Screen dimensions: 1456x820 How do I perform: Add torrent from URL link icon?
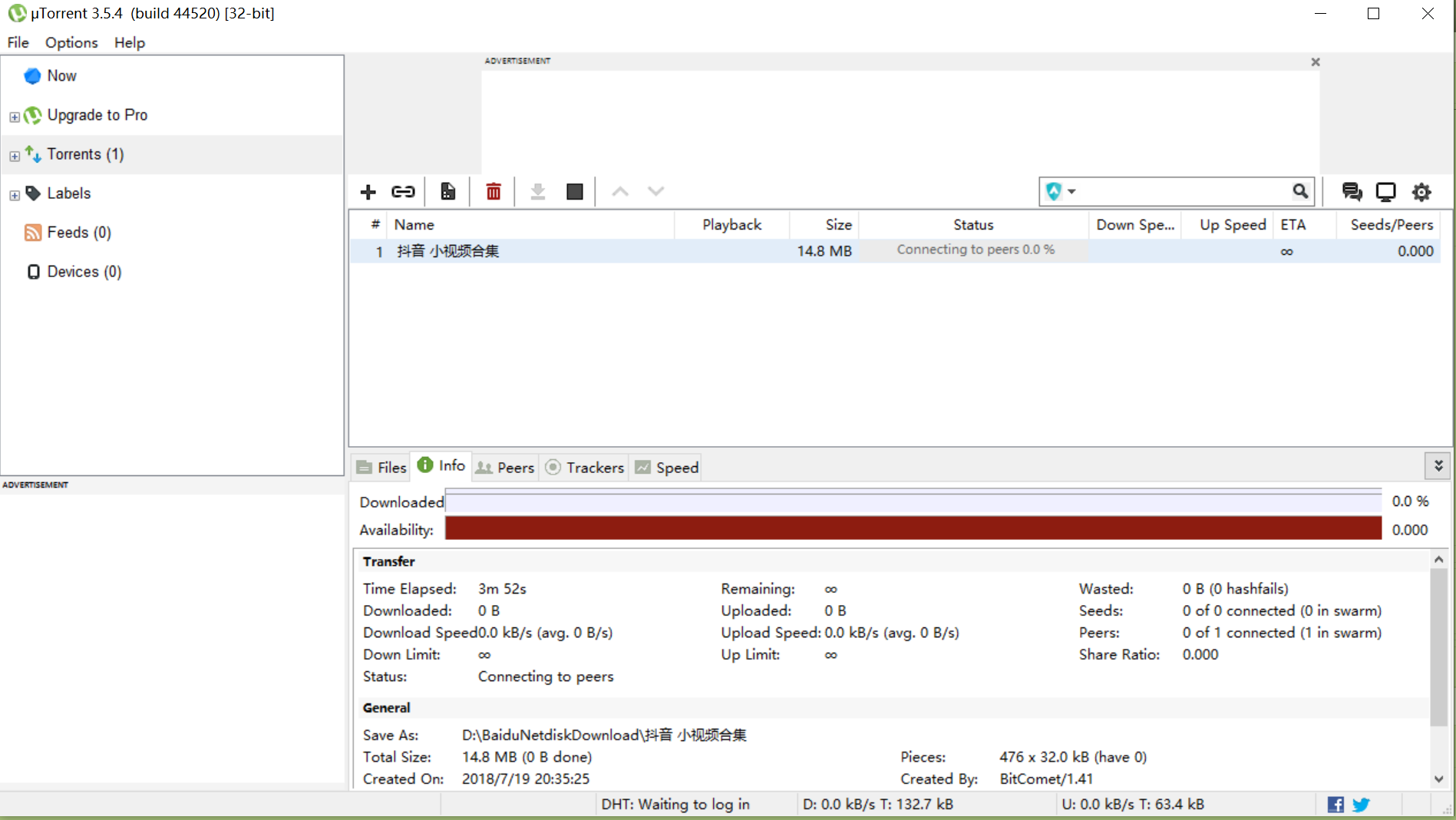click(x=403, y=192)
